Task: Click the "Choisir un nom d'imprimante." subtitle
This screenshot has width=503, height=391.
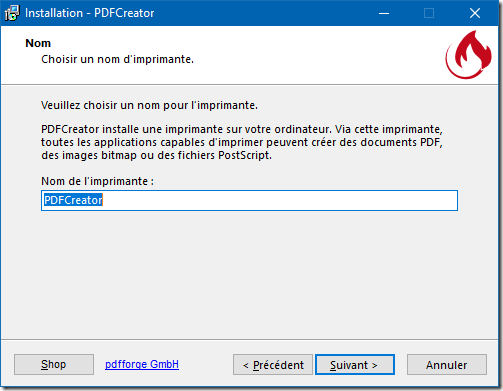Action: pyautogui.click(x=117, y=59)
